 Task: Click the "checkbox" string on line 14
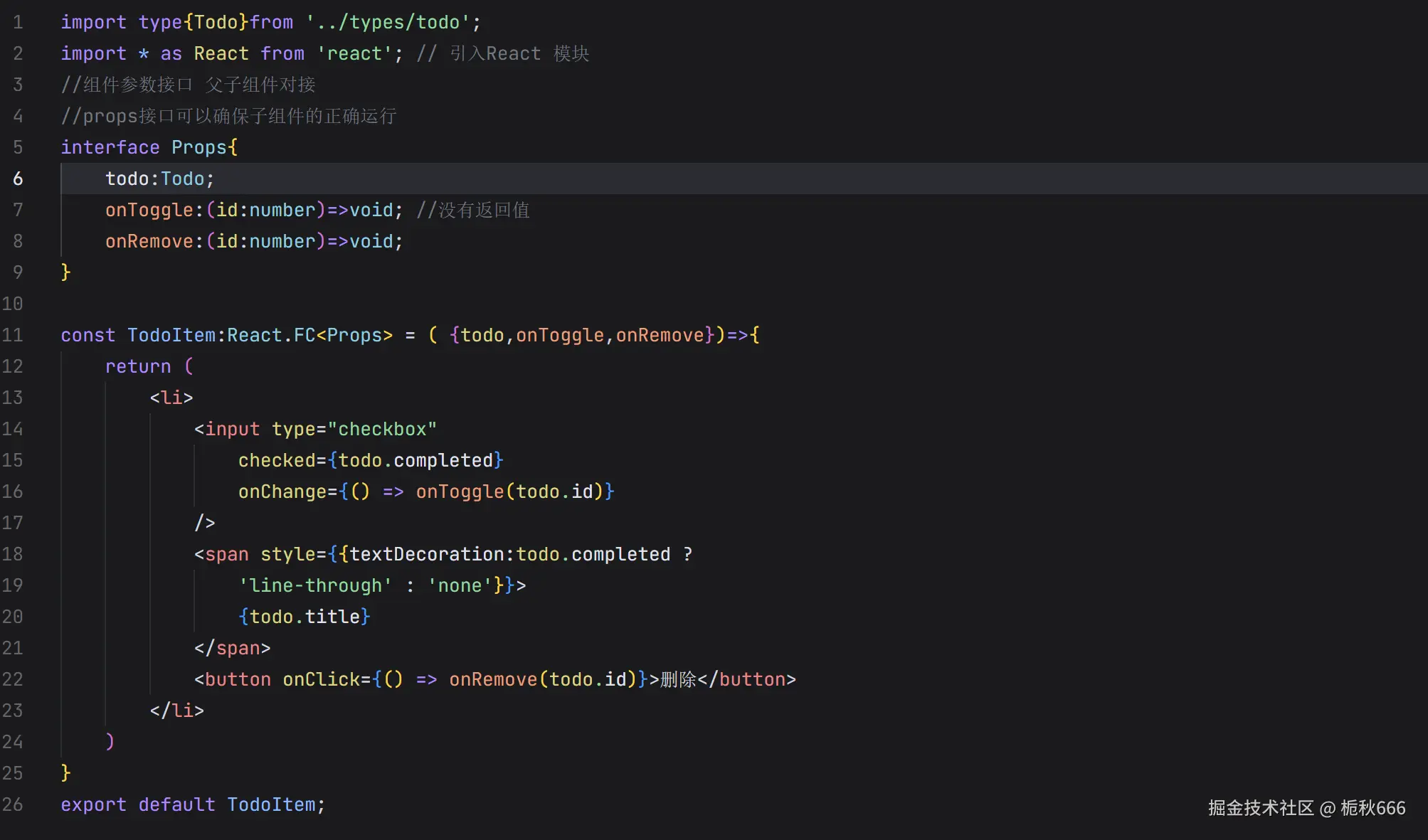tap(381, 430)
